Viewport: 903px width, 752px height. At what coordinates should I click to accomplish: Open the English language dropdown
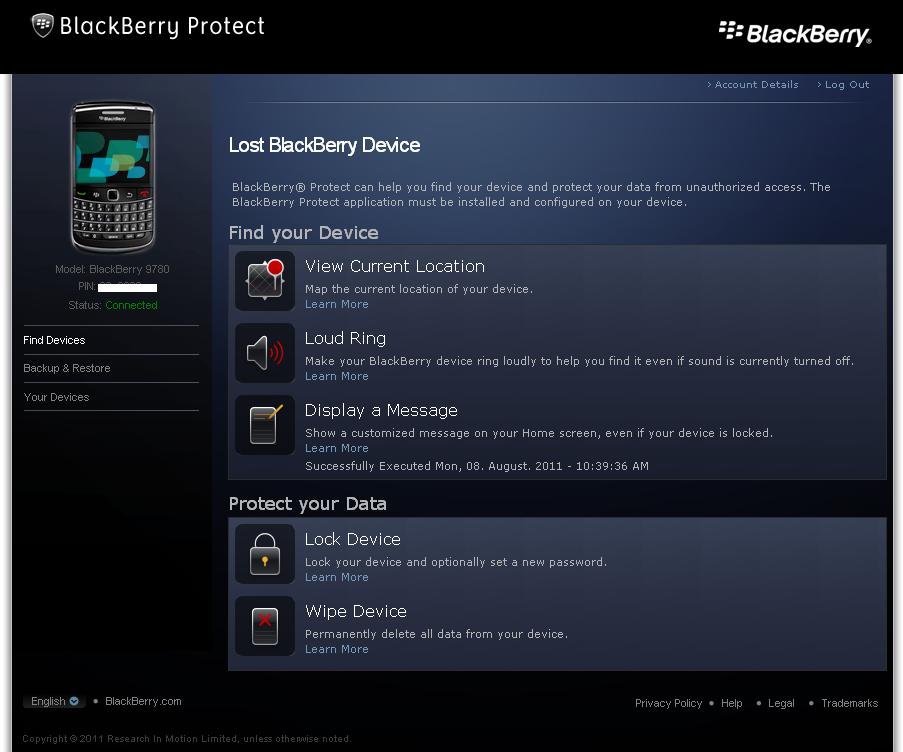55,701
